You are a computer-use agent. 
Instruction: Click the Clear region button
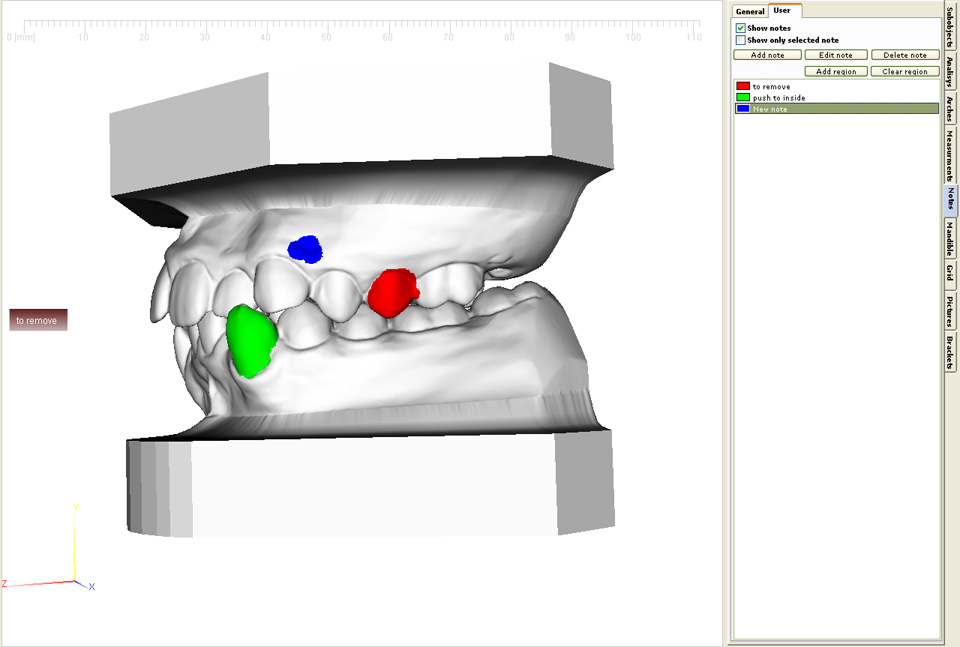click(x=904, y=72)
